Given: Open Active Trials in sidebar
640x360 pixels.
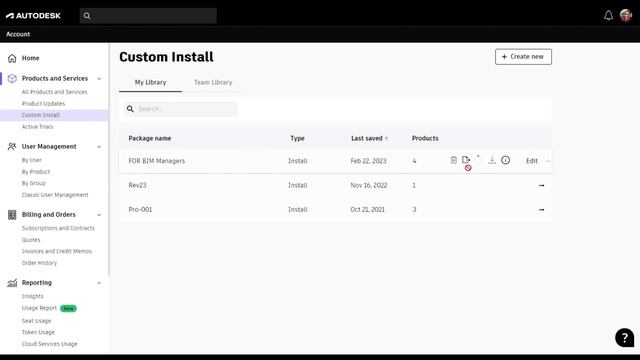Looking at the screenshot, I should (38, 127).
